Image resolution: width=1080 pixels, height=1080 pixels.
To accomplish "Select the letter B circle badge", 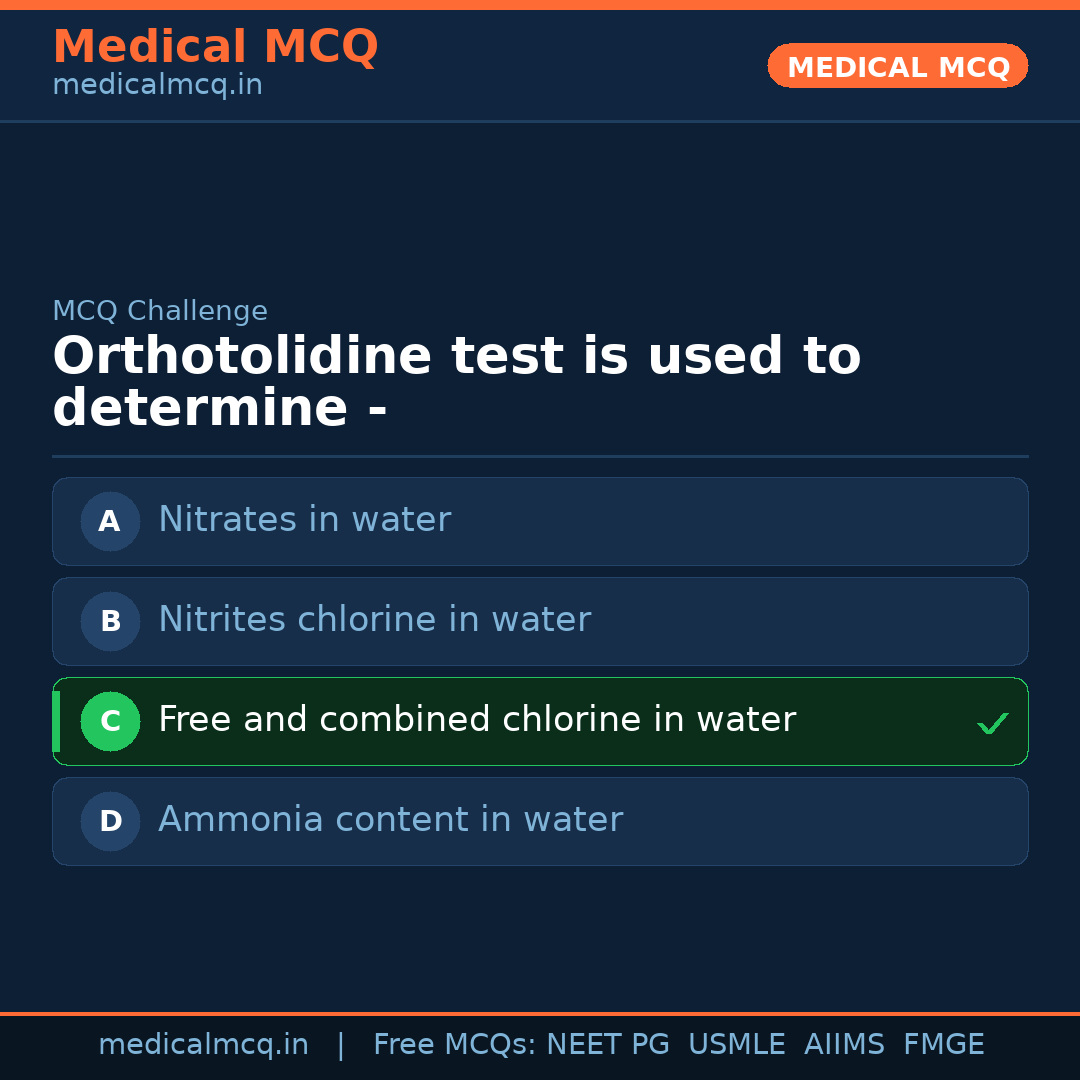I will click(110, 621).
